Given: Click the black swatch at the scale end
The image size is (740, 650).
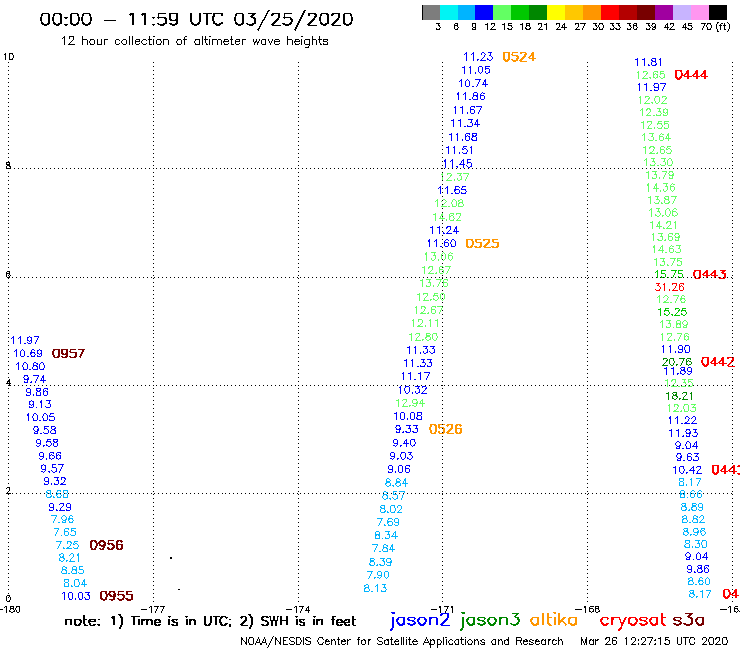Looking at the screenshot, I should tap(717, 12).
